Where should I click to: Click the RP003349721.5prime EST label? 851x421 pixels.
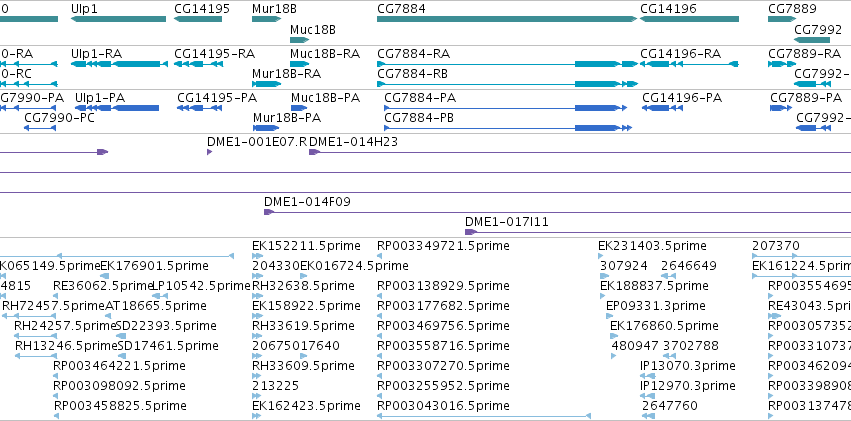click(443, 246)
